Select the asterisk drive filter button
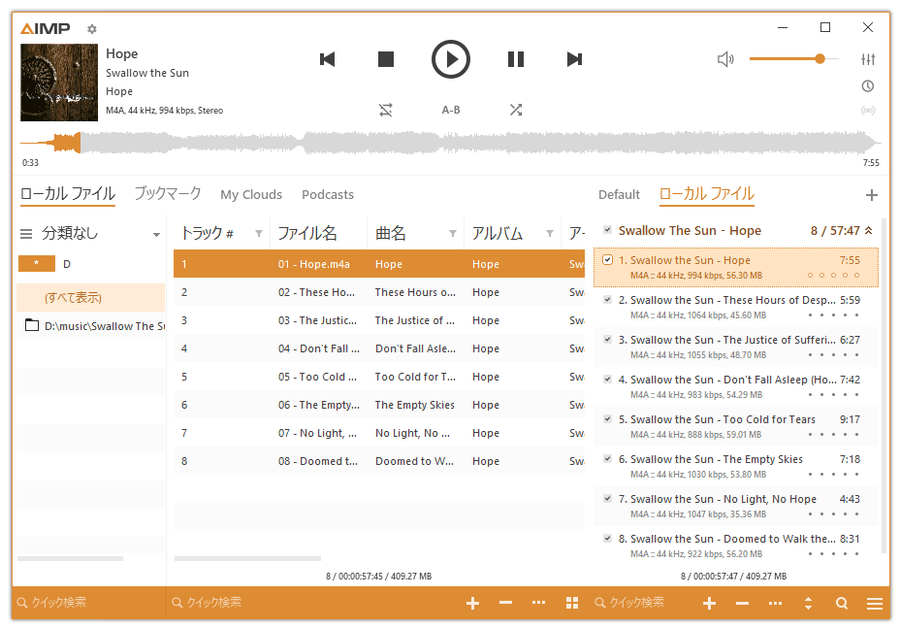Image resolution: width=900 pixels, height=629 pixels. [37, 263]
